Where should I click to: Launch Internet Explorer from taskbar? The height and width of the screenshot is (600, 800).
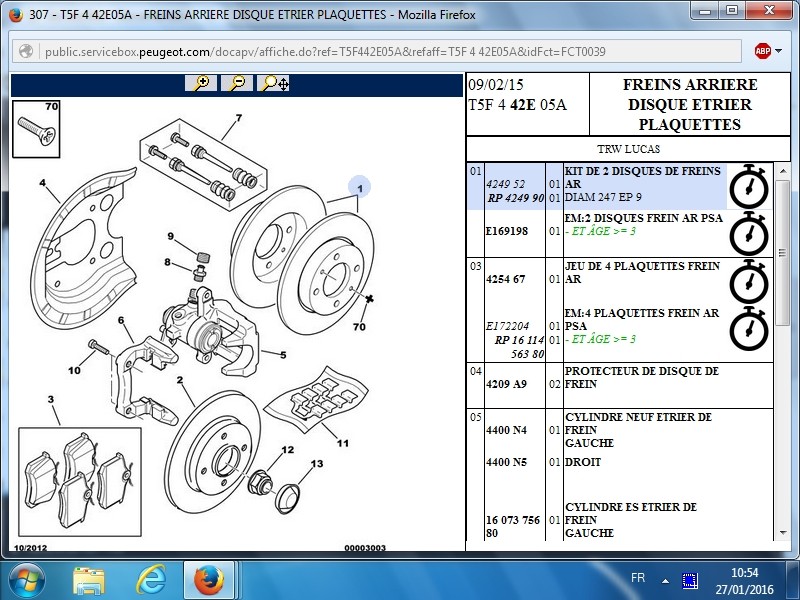[x=151, y=581]
